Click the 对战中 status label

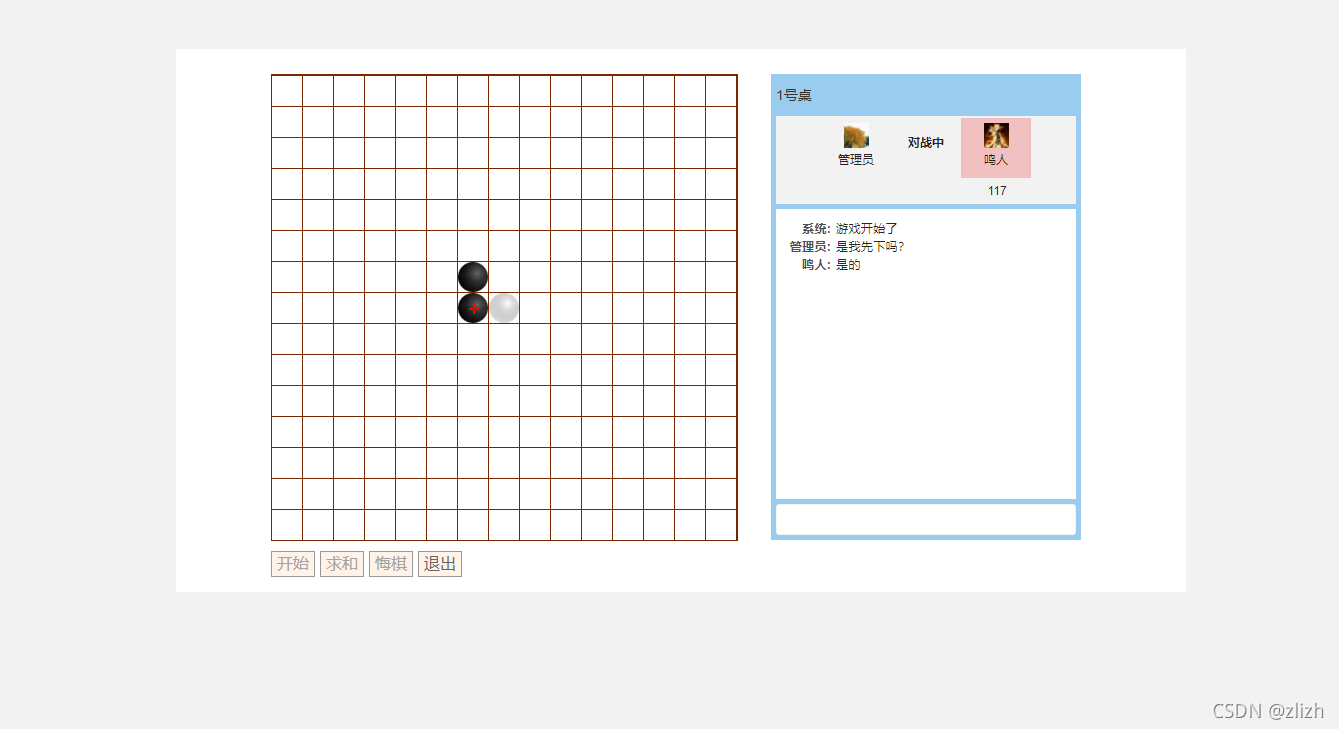[x=926, y=143]
